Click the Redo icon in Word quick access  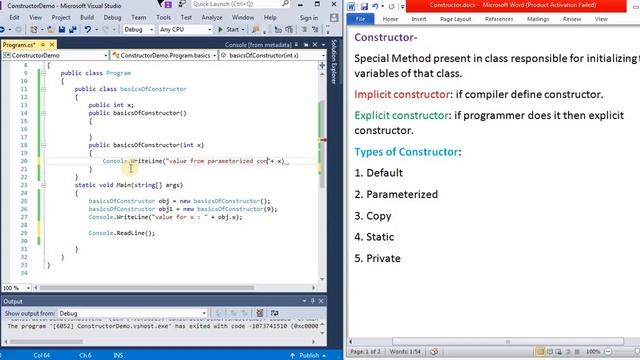(391, 6)
